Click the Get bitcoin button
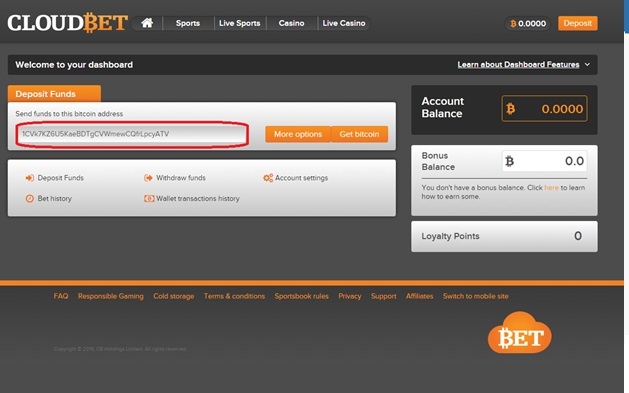Image resolution: width=629 pixels, height=393 pixels. tap(359, 134)
